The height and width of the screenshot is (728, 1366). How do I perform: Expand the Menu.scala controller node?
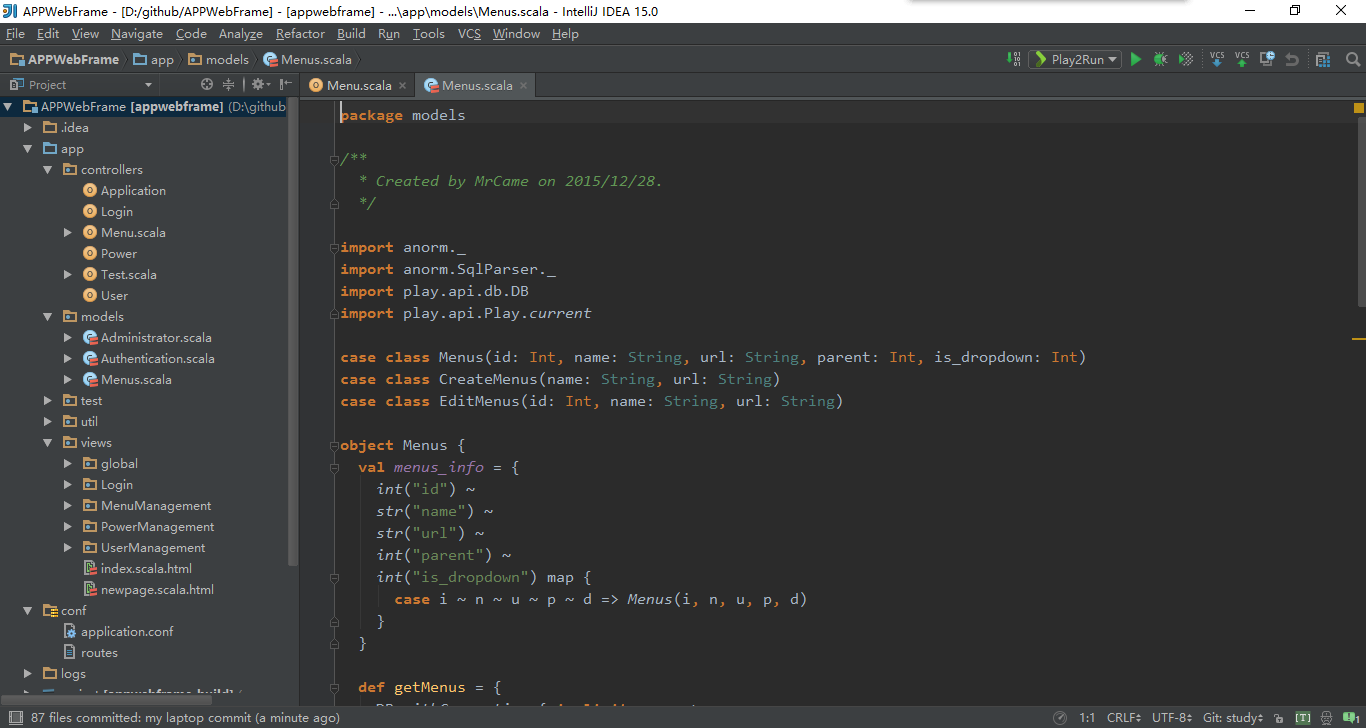(x=68, y=233)
